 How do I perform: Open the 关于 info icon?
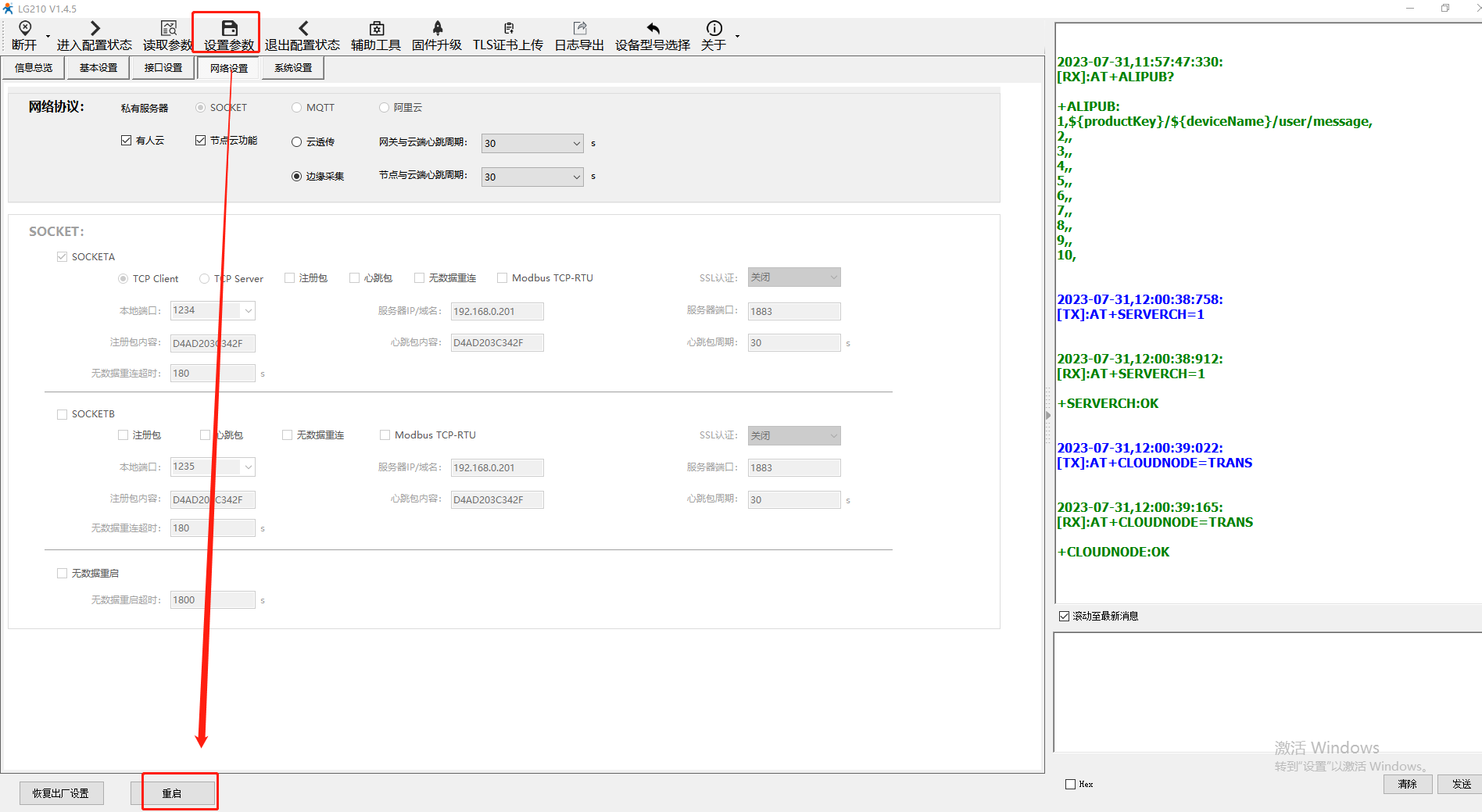click(x=714, y=28)
